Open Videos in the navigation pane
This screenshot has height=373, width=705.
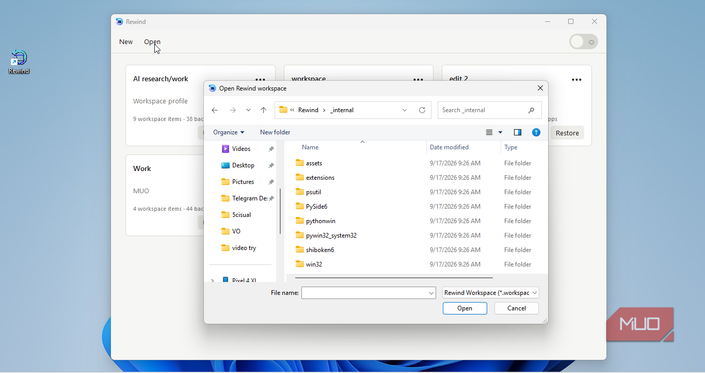tap(241, 149)
